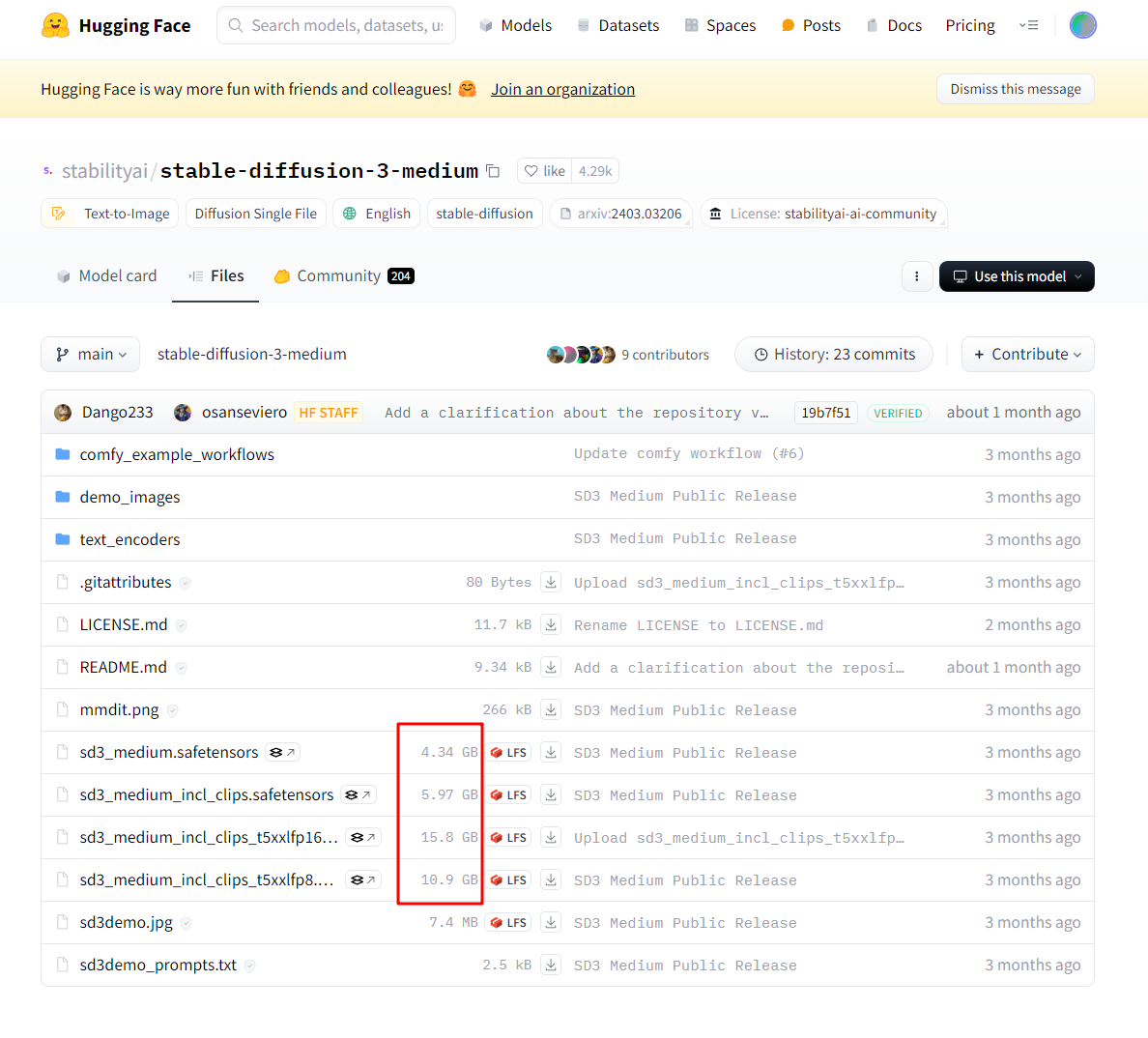Switch to the Model card tab
Image resolution: width=1148 pixels, height=1038 pixels.
coord(107,276)
